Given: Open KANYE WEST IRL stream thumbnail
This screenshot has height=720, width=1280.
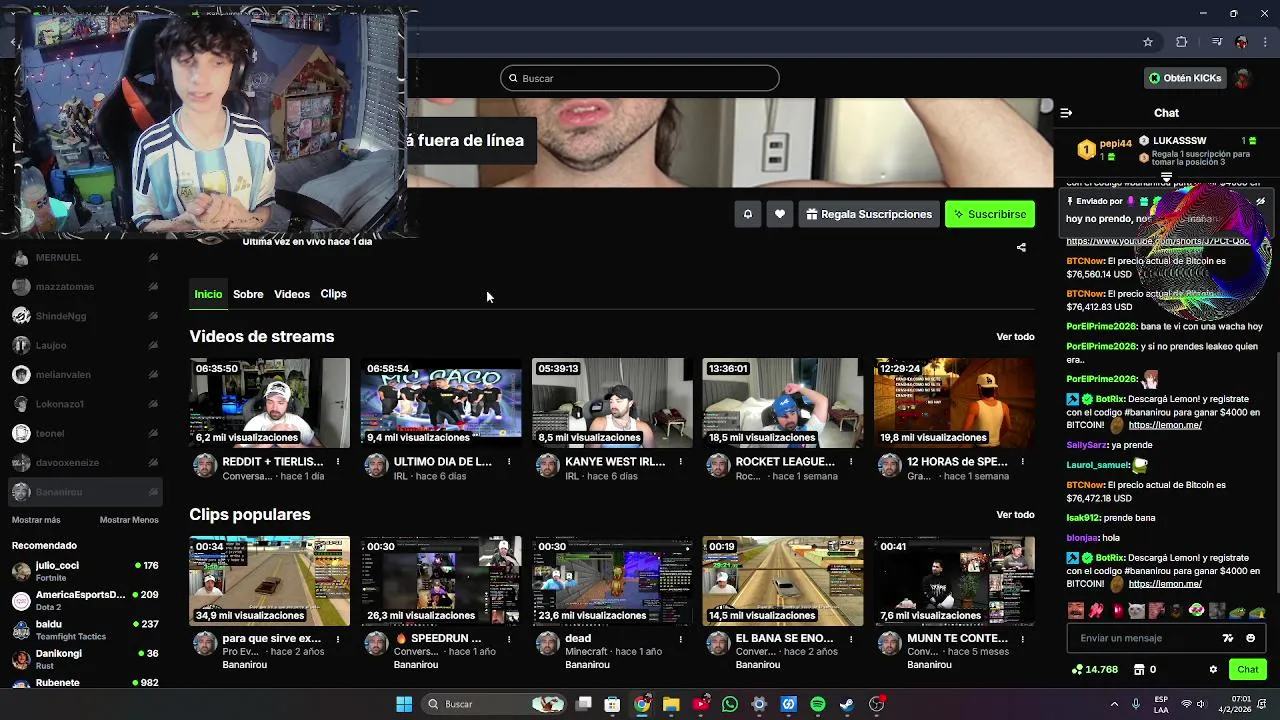Looking at the screenshot, I should click(612, 403).
